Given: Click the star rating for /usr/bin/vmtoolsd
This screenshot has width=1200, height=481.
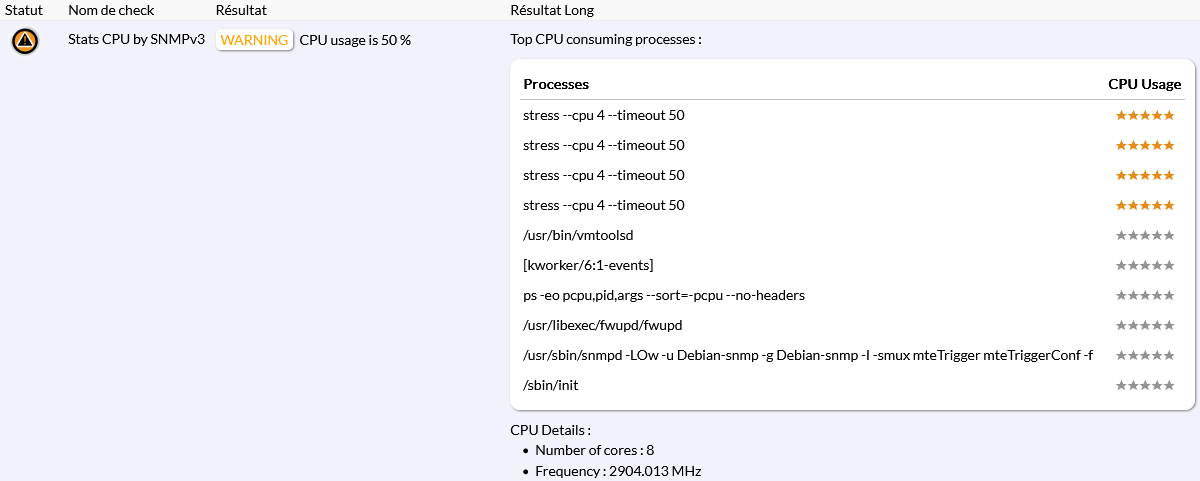Looking at the screenshot, I should (1144, 236).
